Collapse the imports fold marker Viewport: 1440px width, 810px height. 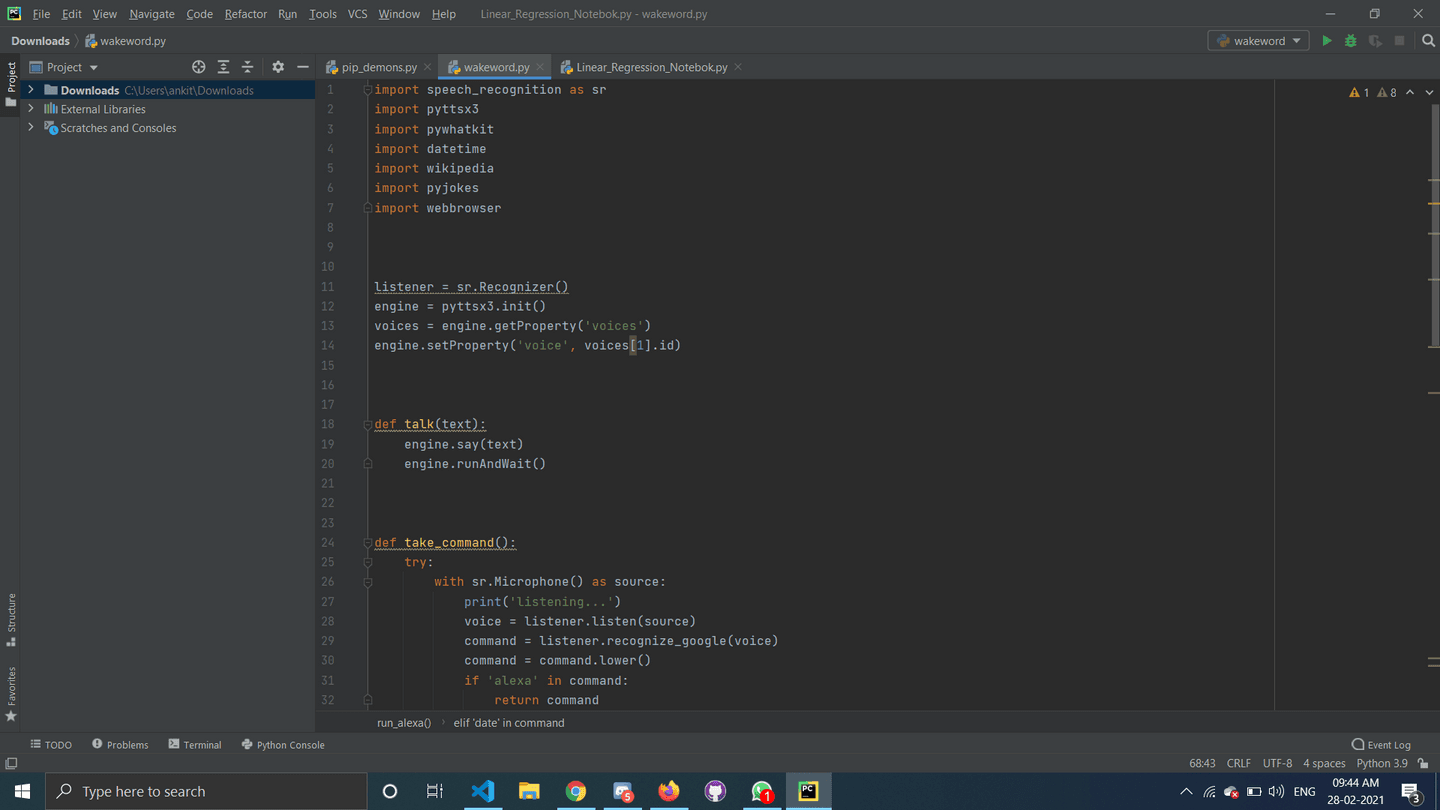(367, 90)
